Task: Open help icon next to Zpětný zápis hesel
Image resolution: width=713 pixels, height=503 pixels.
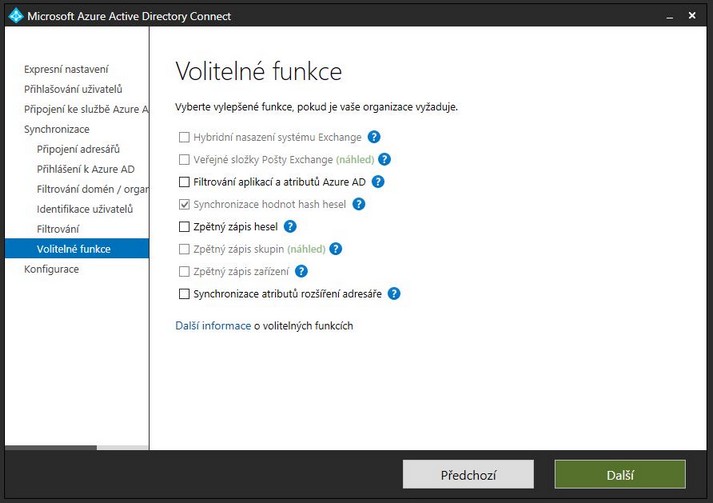Action: [x=290, y=226]
